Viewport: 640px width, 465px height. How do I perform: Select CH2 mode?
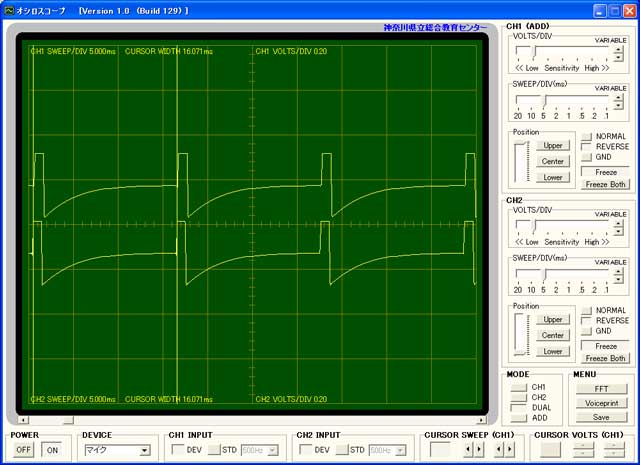[519, 397]
